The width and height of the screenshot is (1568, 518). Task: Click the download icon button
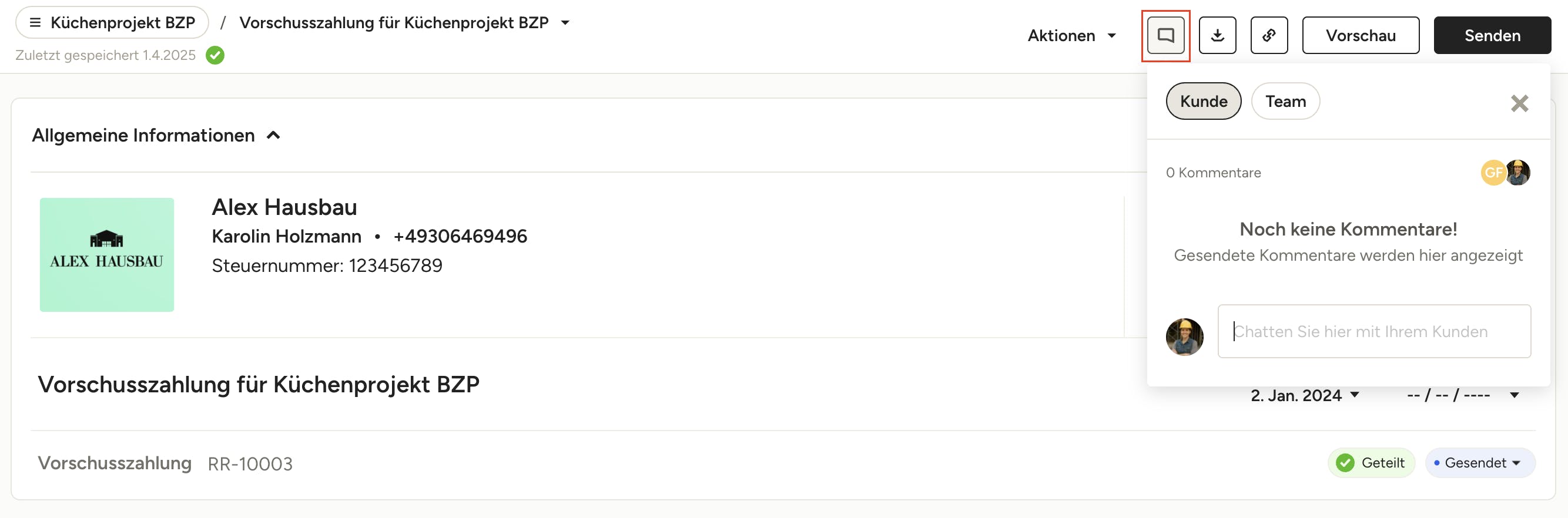[1217, 35]
